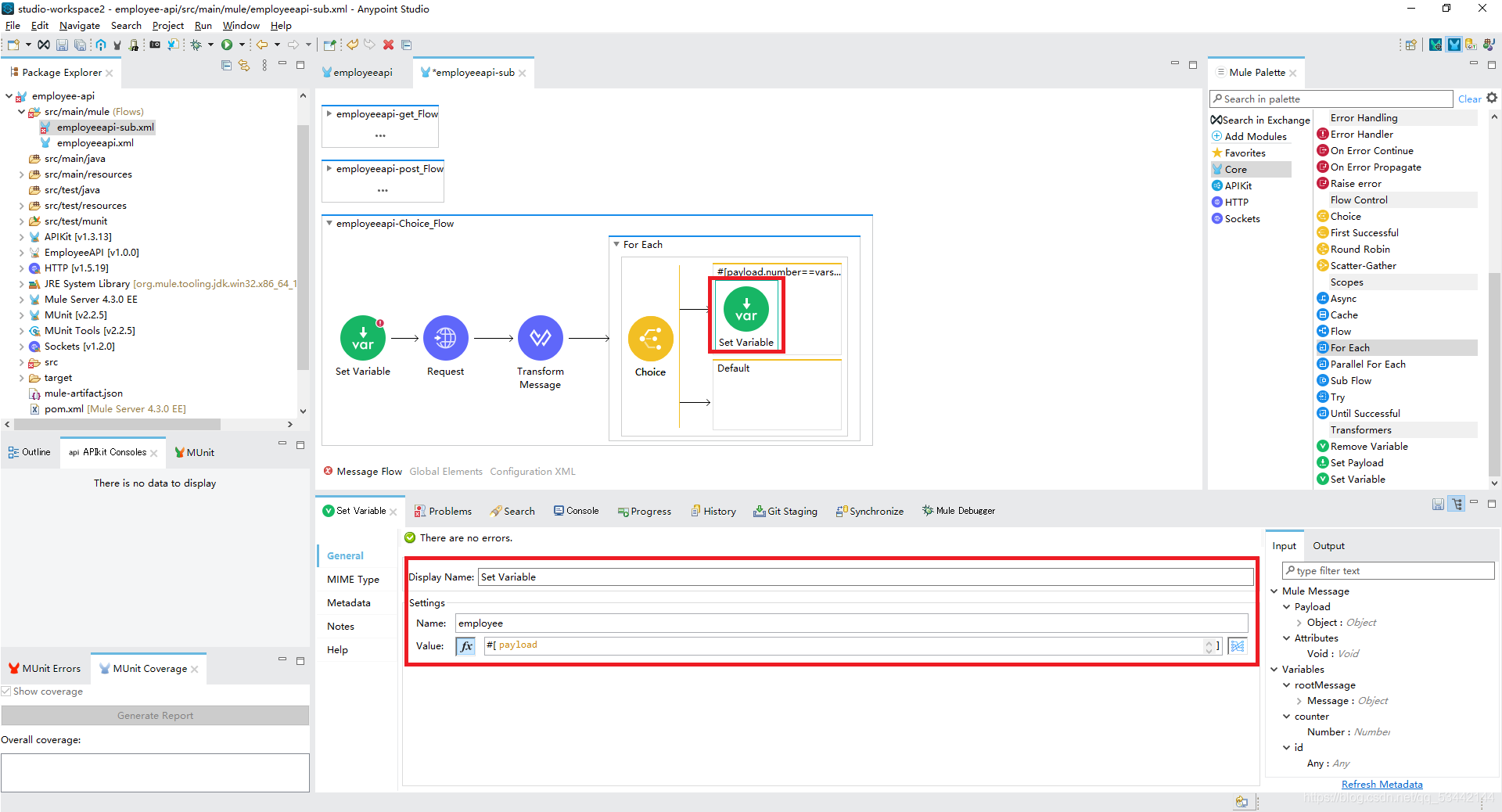The image size is (1502, 812).
Task: Open the Navigate menu
Action: [x=79, y=26]
